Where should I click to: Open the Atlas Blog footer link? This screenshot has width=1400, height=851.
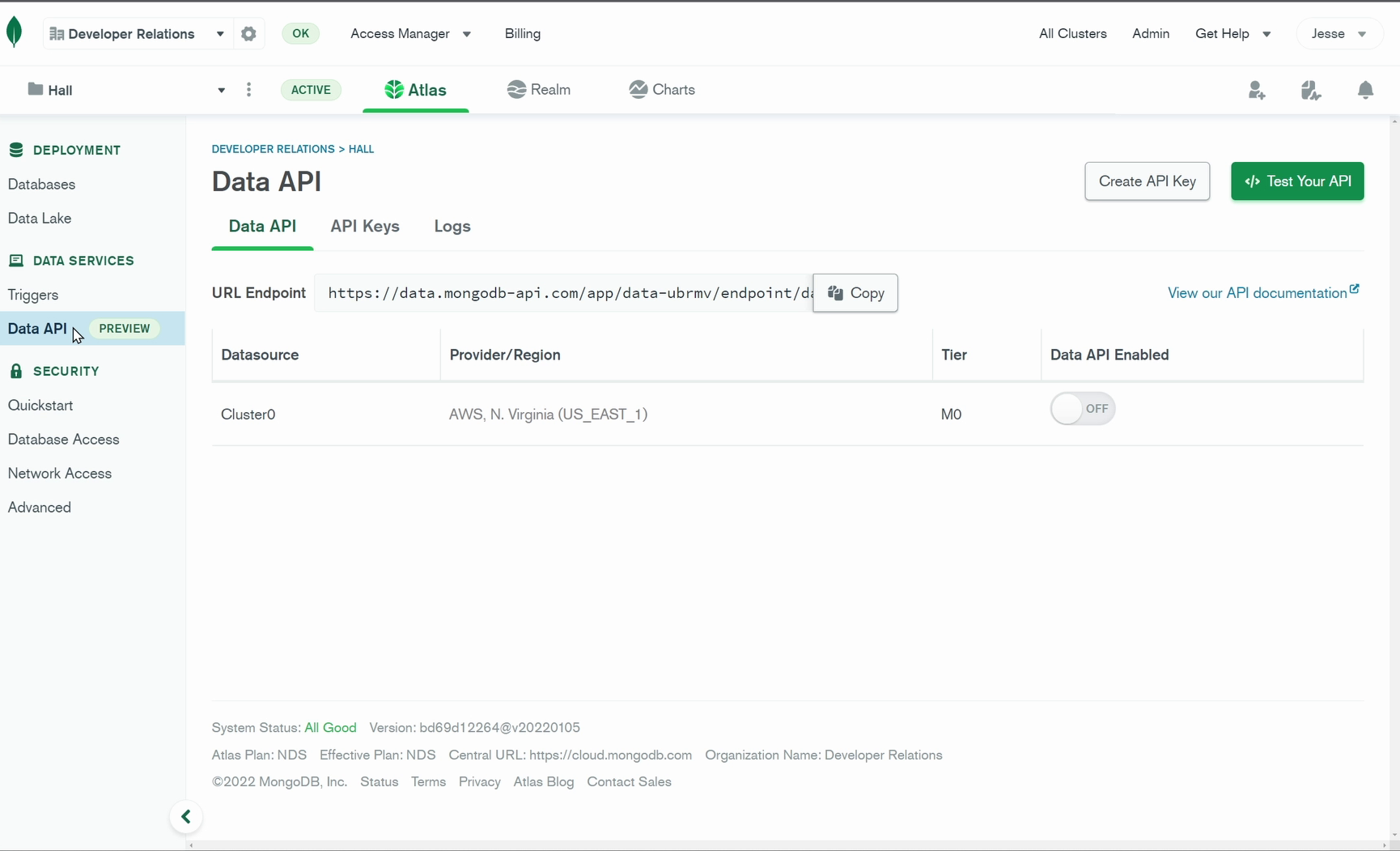pos(544,782)
